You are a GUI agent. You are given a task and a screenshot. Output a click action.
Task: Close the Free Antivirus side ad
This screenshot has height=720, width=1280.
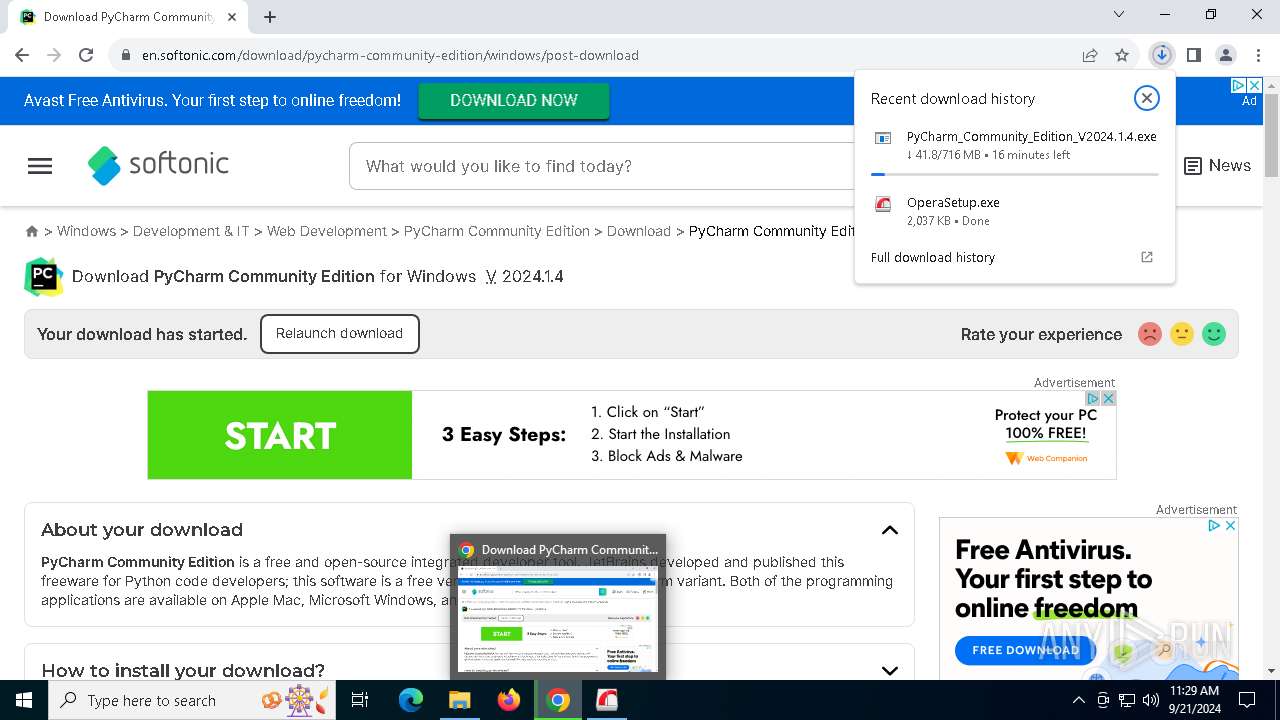1230,525
